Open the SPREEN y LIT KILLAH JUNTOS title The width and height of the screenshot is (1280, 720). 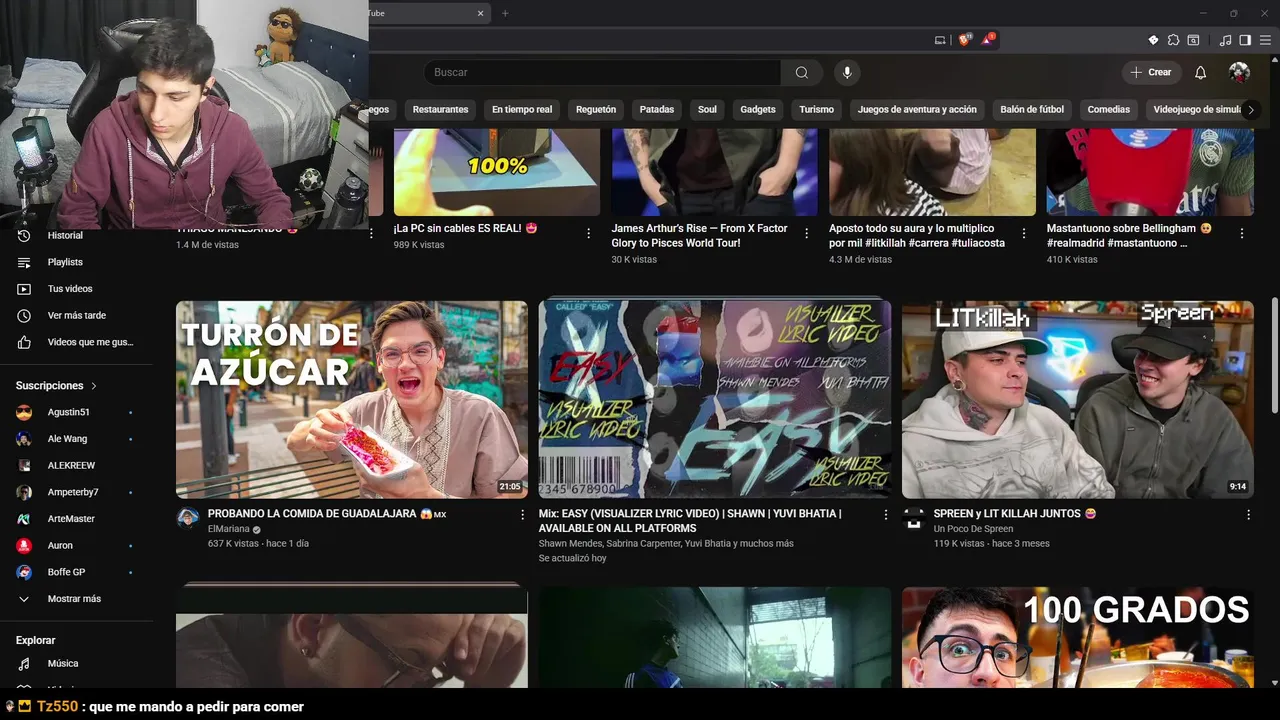pyautogui.click(x=1014, y=514)
